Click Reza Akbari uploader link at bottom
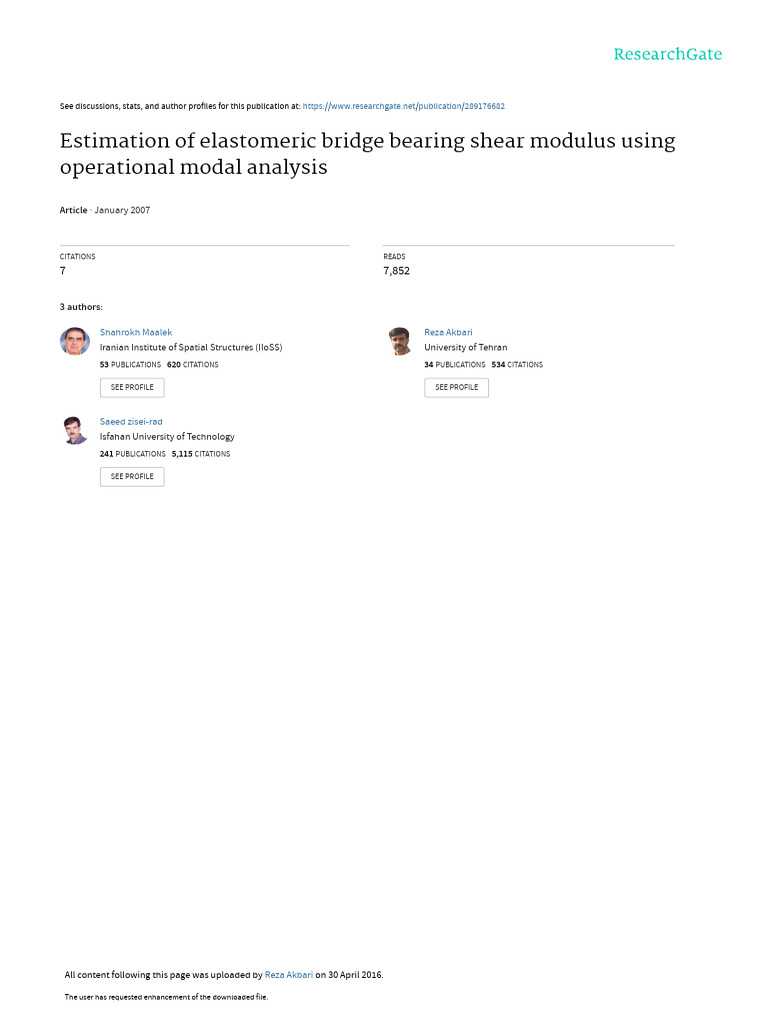This screenshot has width=768, height=1024. coord(289,974)
